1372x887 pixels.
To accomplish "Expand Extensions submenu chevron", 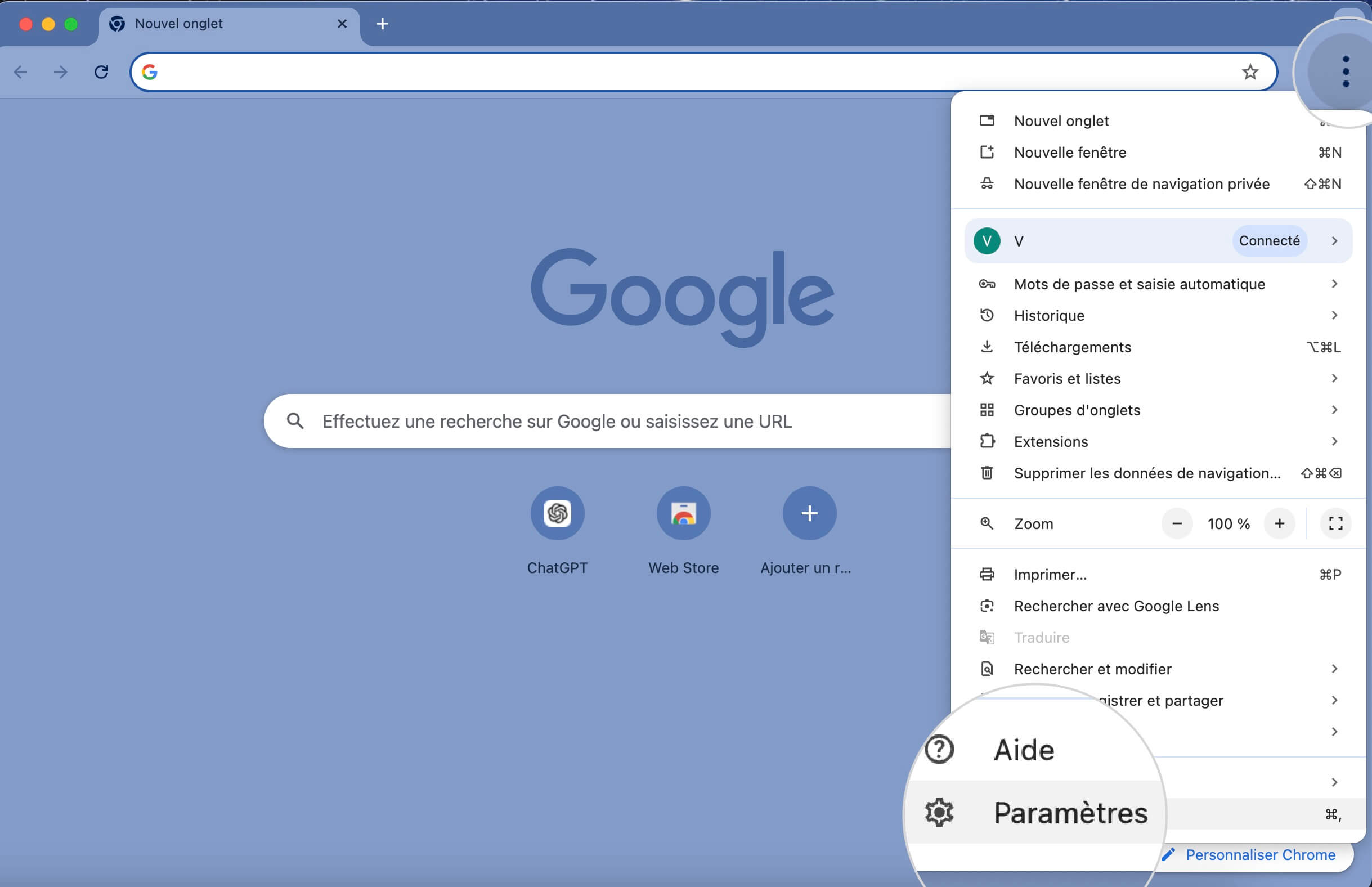I will tap(1334, 442).
